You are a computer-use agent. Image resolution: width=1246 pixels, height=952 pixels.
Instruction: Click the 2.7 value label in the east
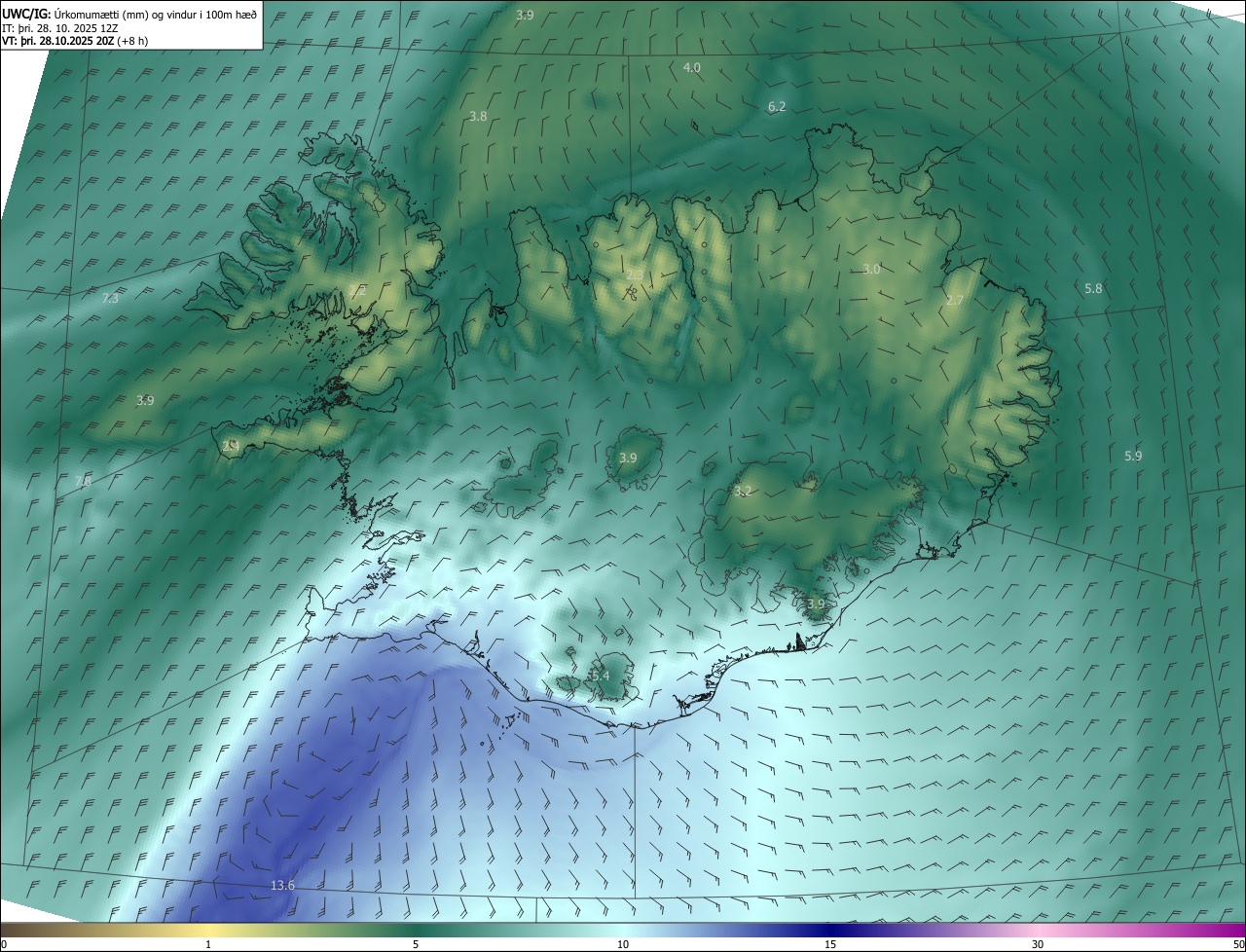[955, 301]
